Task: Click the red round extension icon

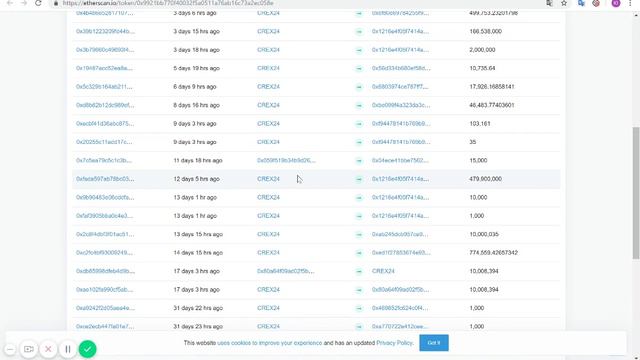Action: click(x=596, y=3)
